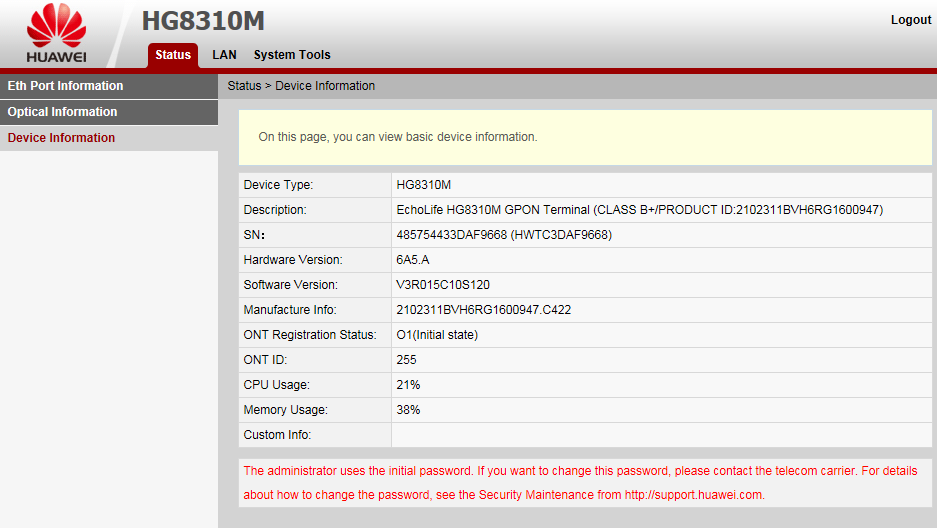Screen dimensions: 937x528
Task: Switch to the LAN tab
Action: pos(224,55)
